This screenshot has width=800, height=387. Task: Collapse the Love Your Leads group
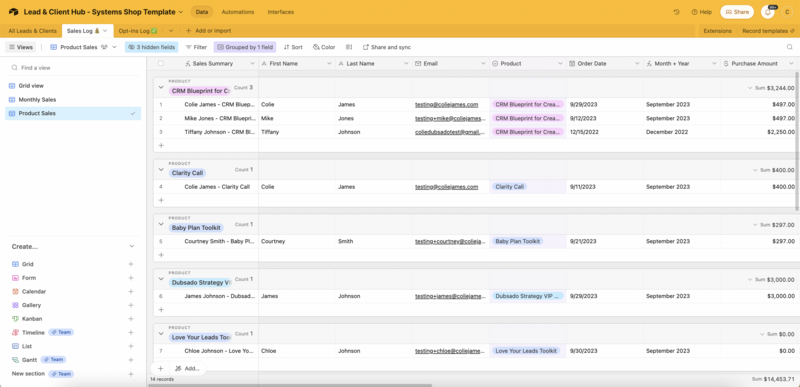tap(161, 333)
